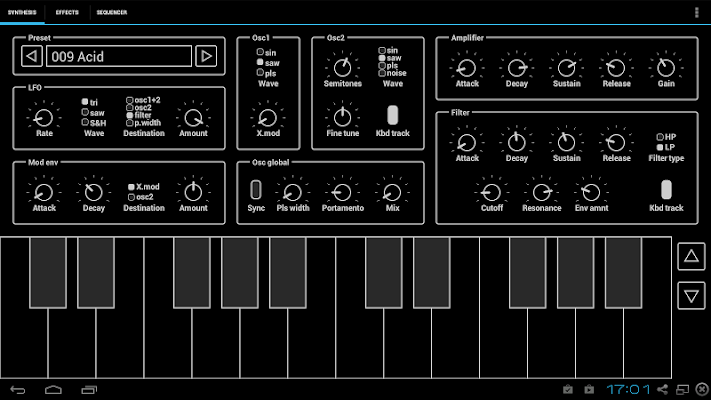Switch to the Synthesis tab
This screenshot has height=400, width=711.
(22, 12)
